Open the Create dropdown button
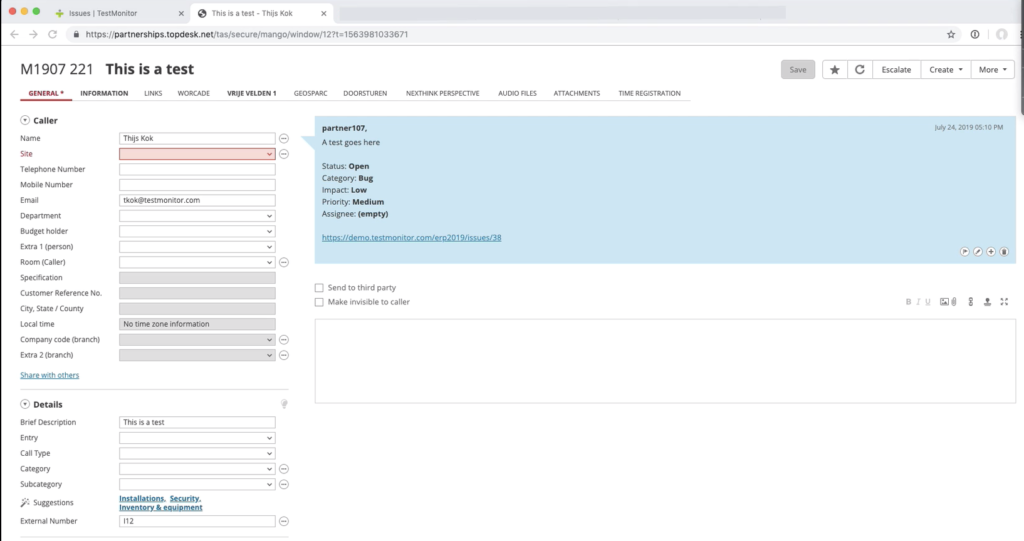The height and width of the screenshot is (541, 1024). [946, 70]
